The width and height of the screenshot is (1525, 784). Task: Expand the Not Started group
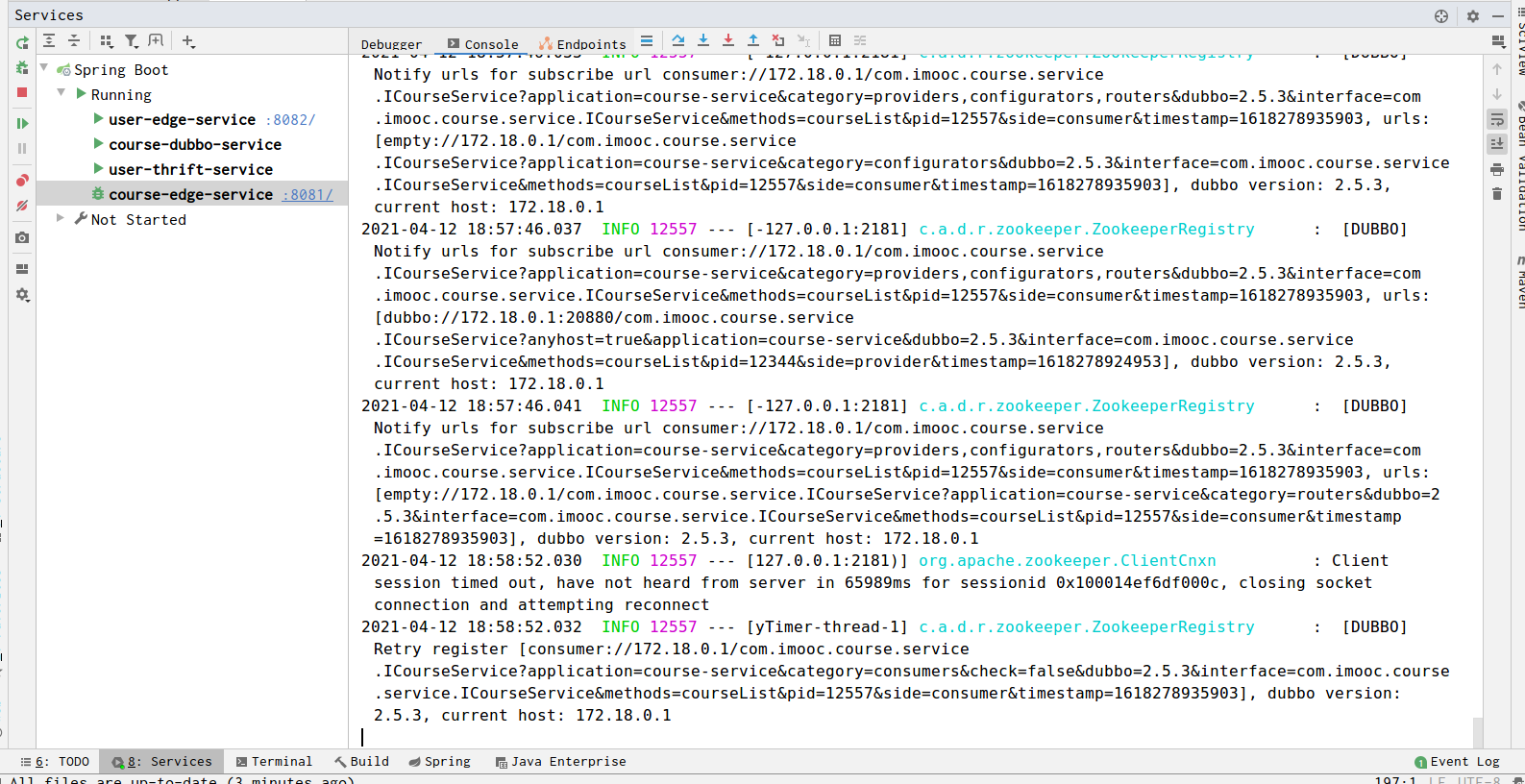pos(61,218)
